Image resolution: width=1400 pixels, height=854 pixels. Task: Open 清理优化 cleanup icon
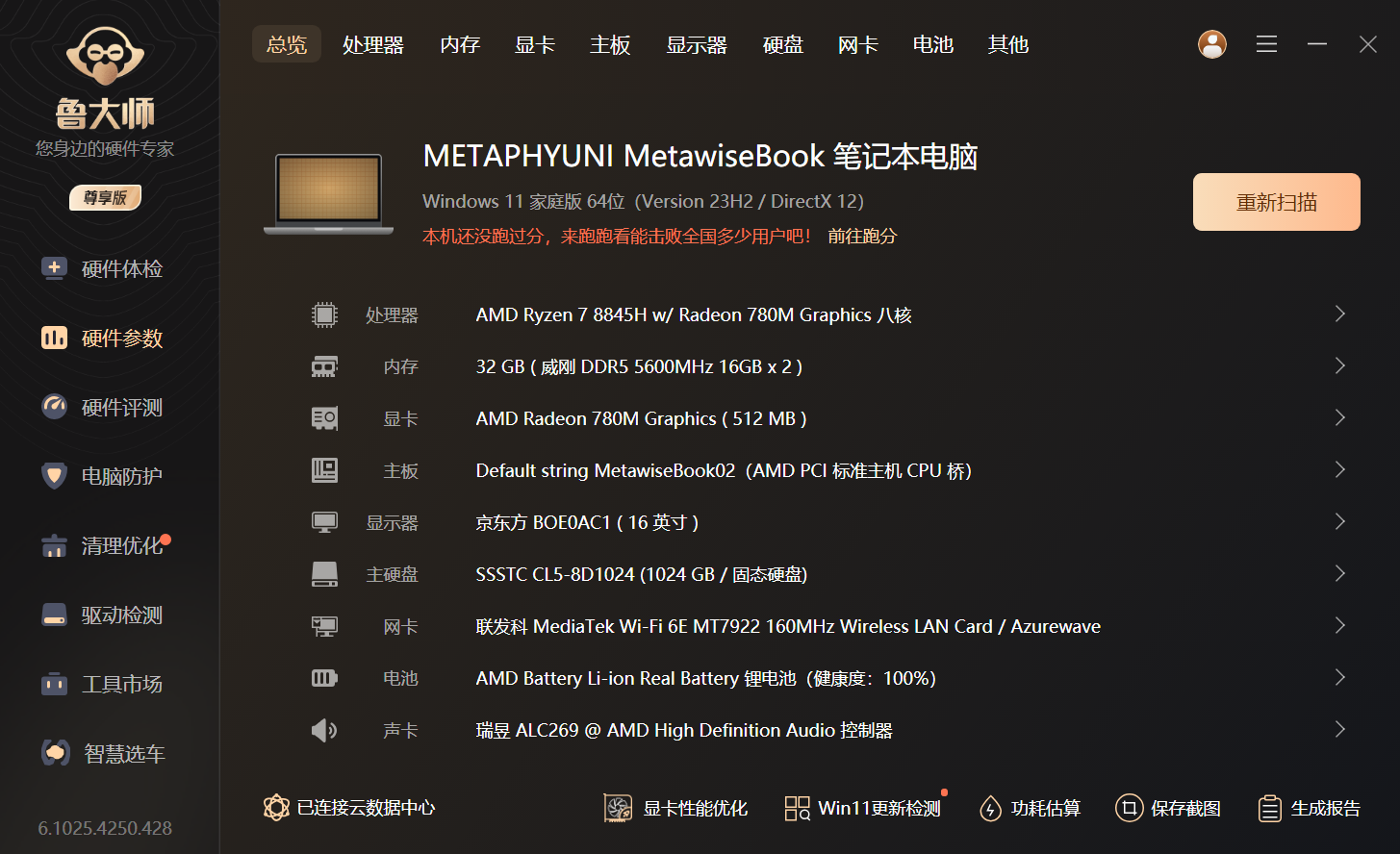click(54, 545)
